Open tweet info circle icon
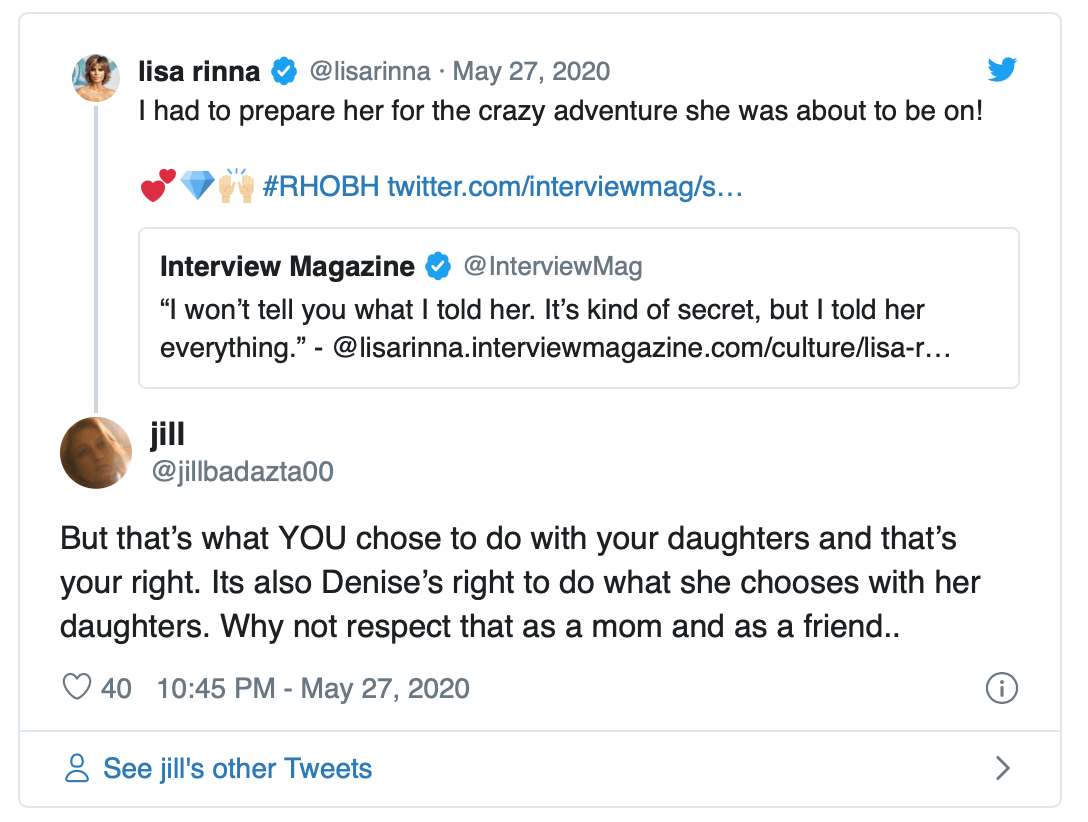This screenshot has height=822, width=1088. tap(1001, 688)
